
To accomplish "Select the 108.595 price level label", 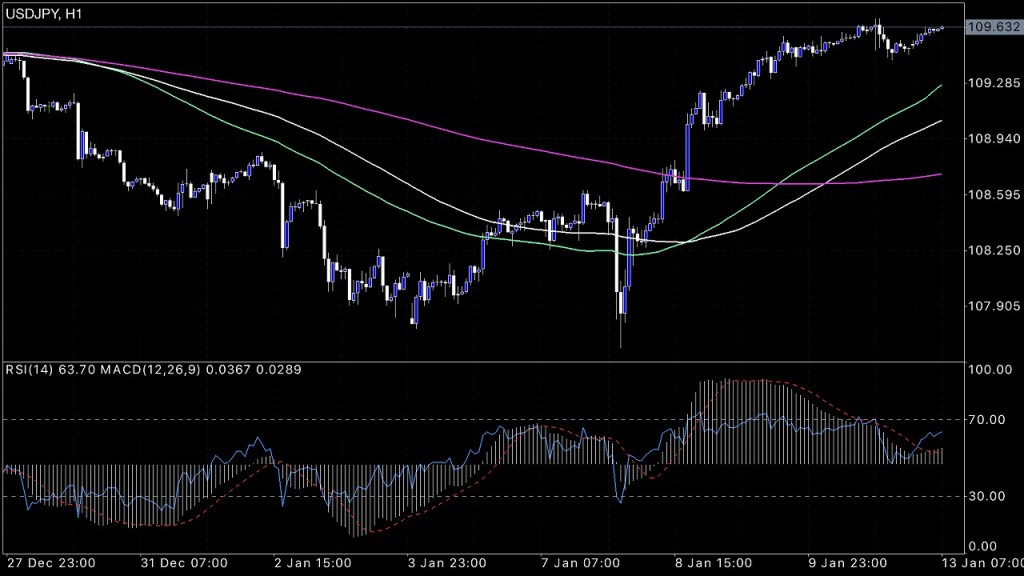I will coord(986,195).
